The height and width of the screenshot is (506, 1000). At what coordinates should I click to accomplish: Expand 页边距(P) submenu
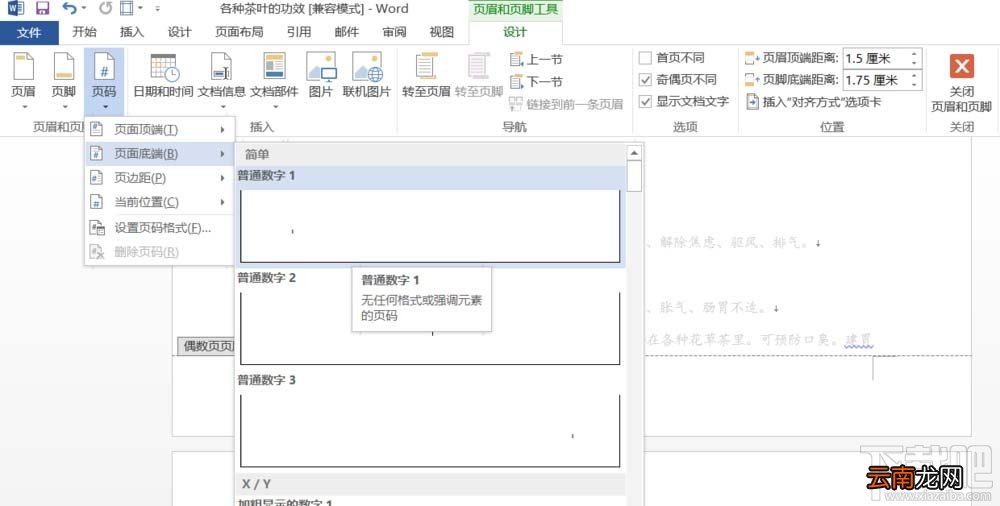159,178
